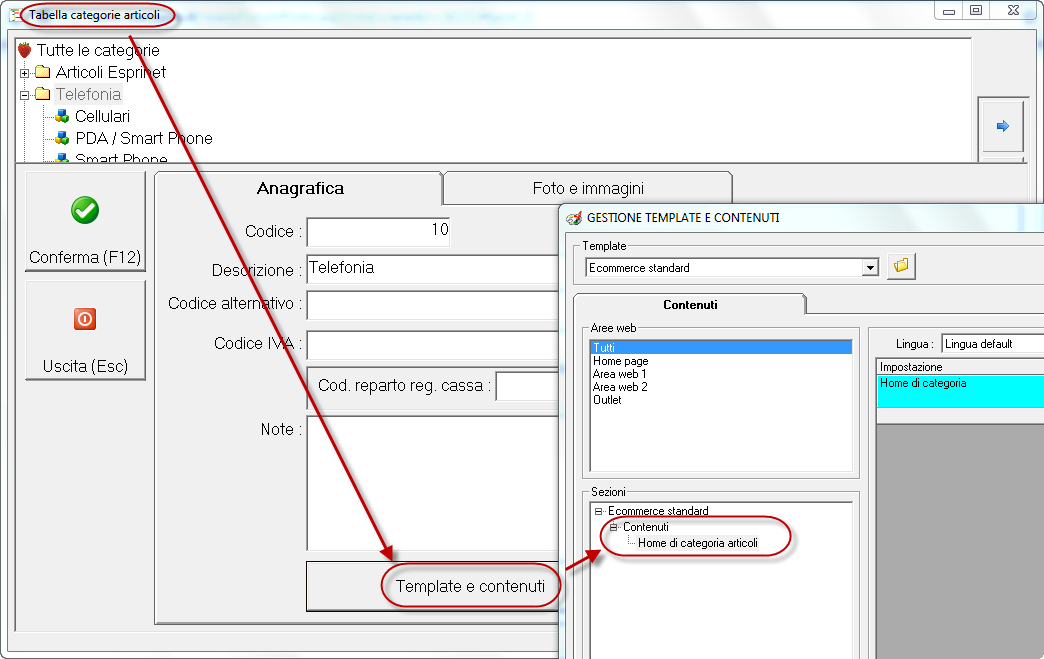The width and height of the screenshot is (1044, 659).
Task: Click the Gestione template window palette icon
Action: (x=573, y=218)
